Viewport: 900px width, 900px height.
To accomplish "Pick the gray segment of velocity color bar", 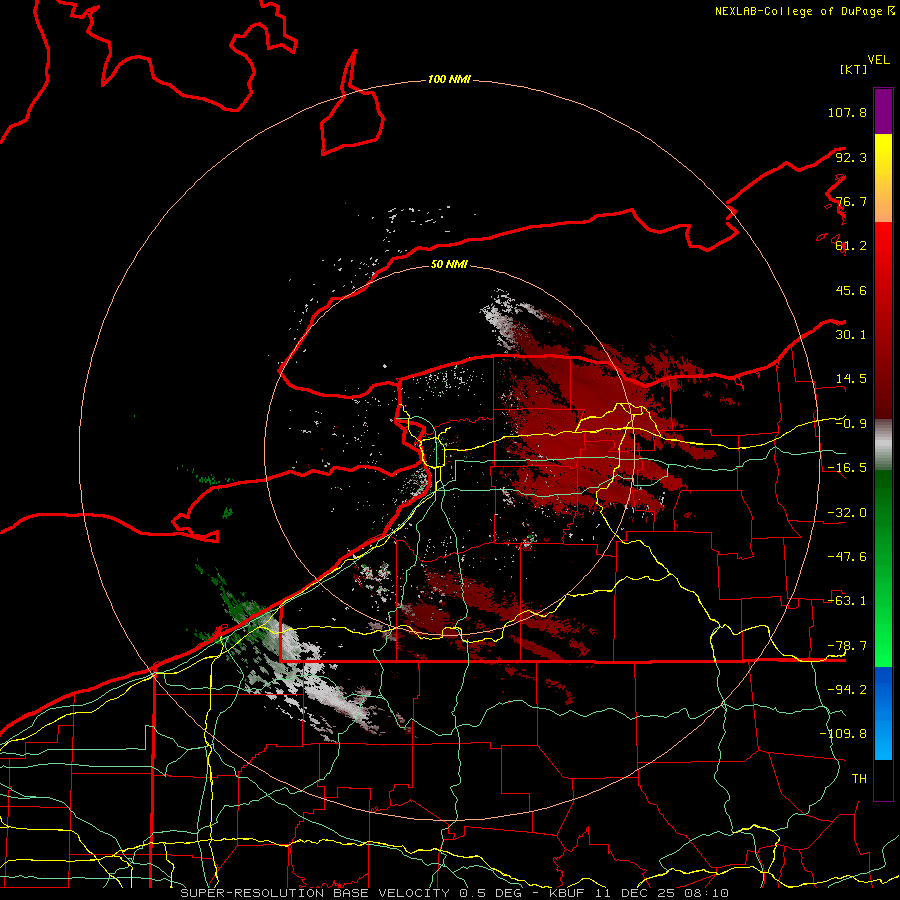I will click(883, 444).
